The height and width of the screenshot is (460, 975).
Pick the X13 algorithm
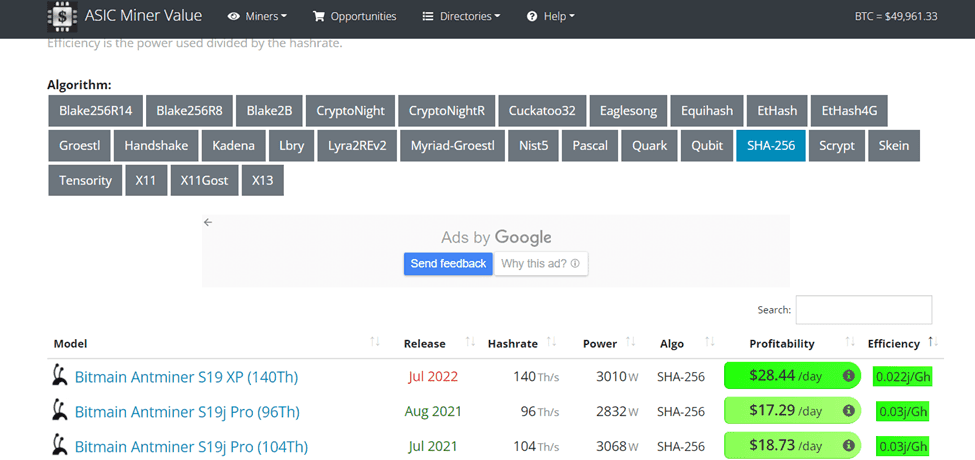[262, 181]
